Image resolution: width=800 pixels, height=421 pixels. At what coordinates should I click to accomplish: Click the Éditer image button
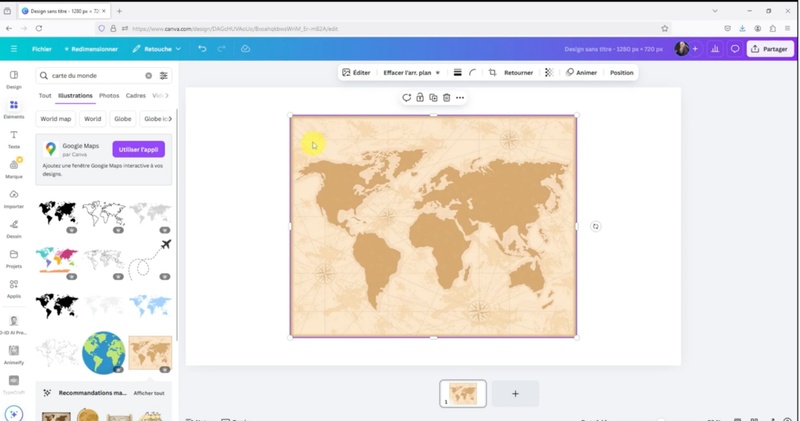(356, 72)
